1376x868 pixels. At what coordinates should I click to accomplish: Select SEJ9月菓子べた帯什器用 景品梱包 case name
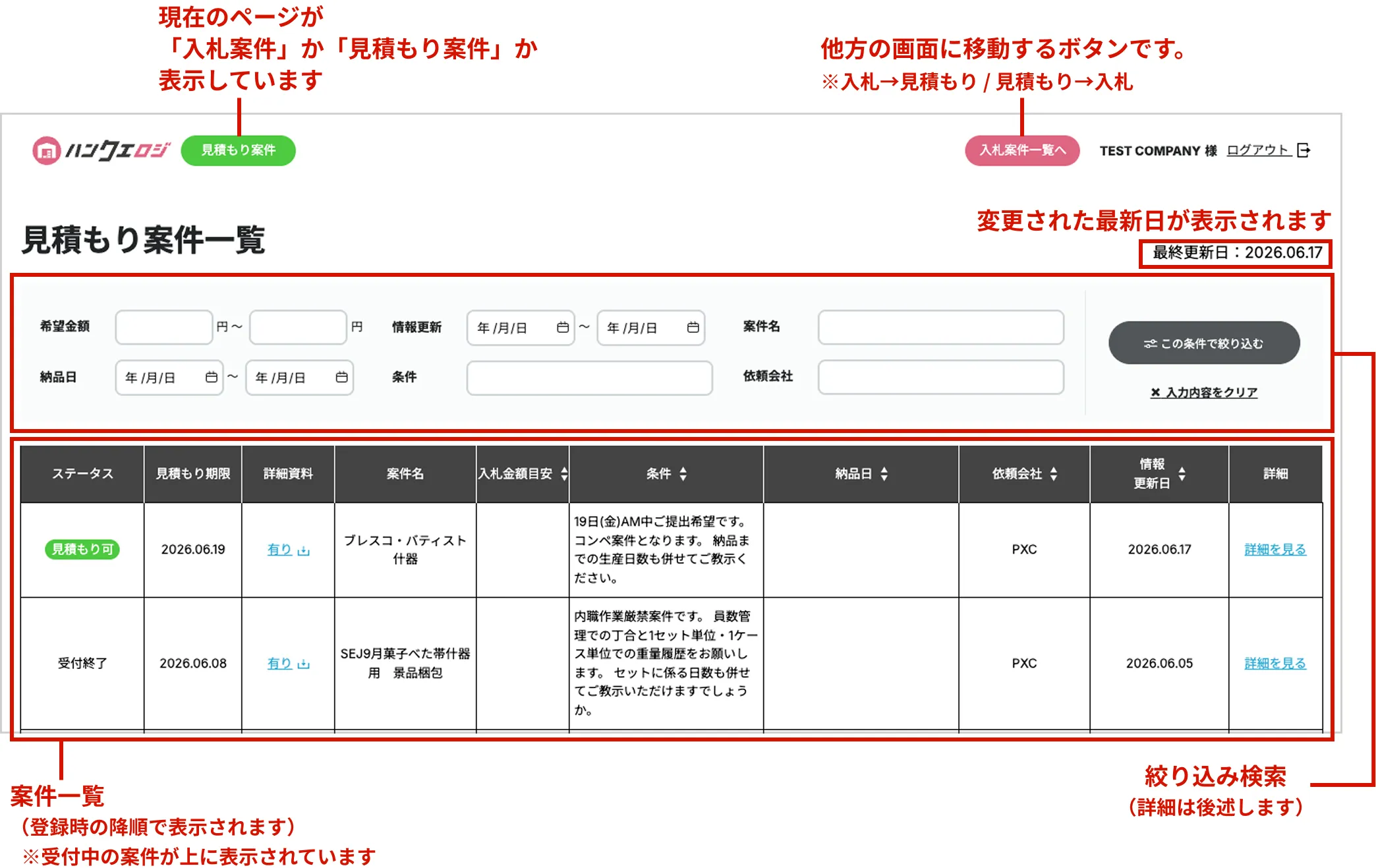coord(405,664)
